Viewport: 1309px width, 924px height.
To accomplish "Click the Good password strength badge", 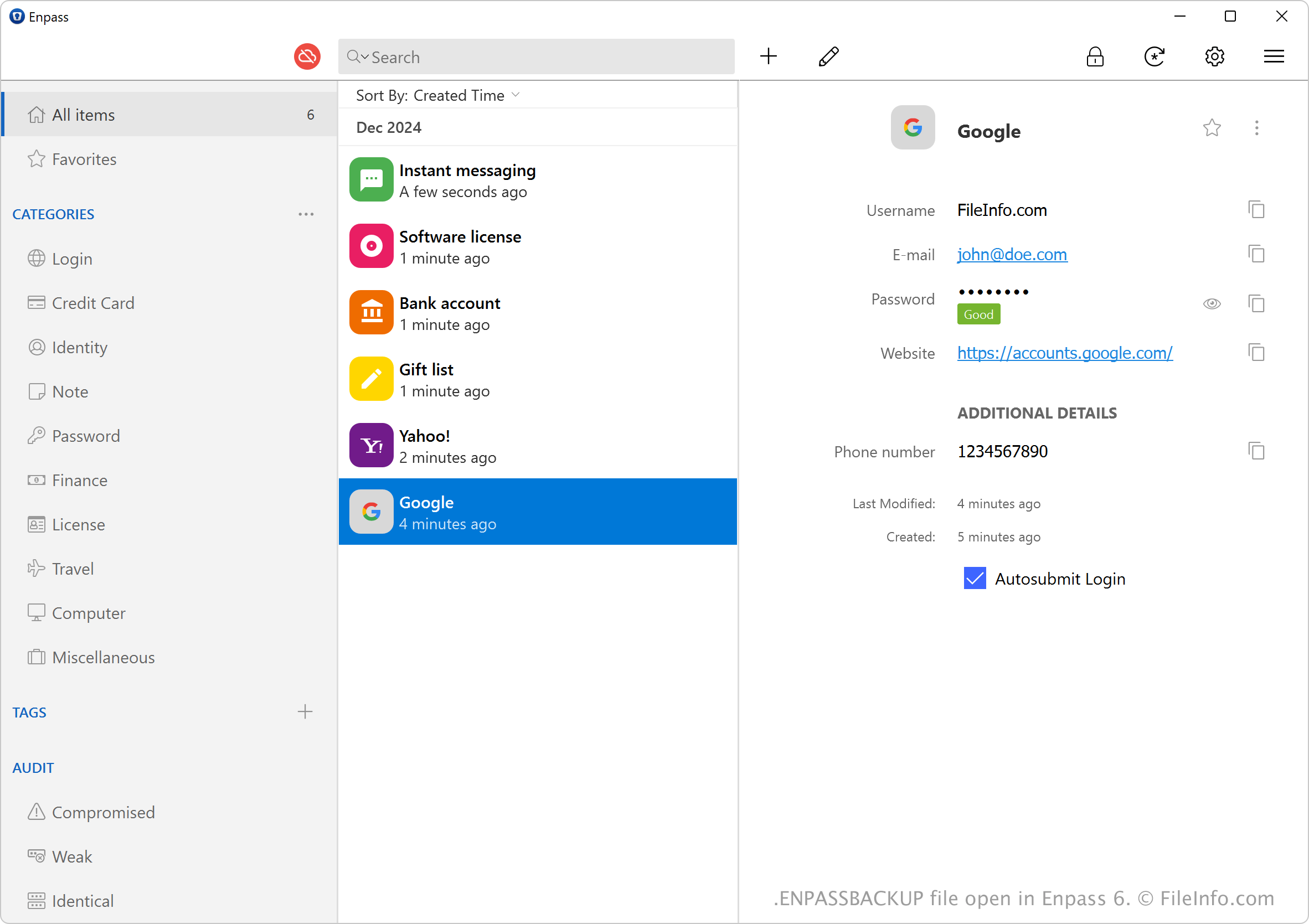I will (x=978, y=314).
